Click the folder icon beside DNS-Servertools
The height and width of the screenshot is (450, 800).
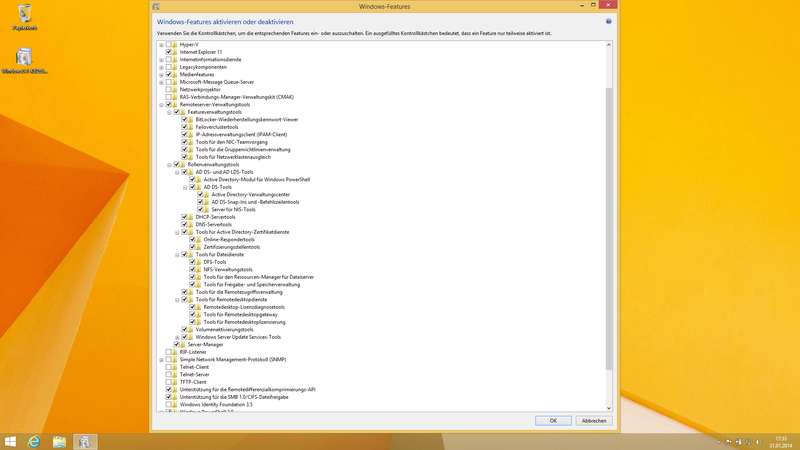190,224
